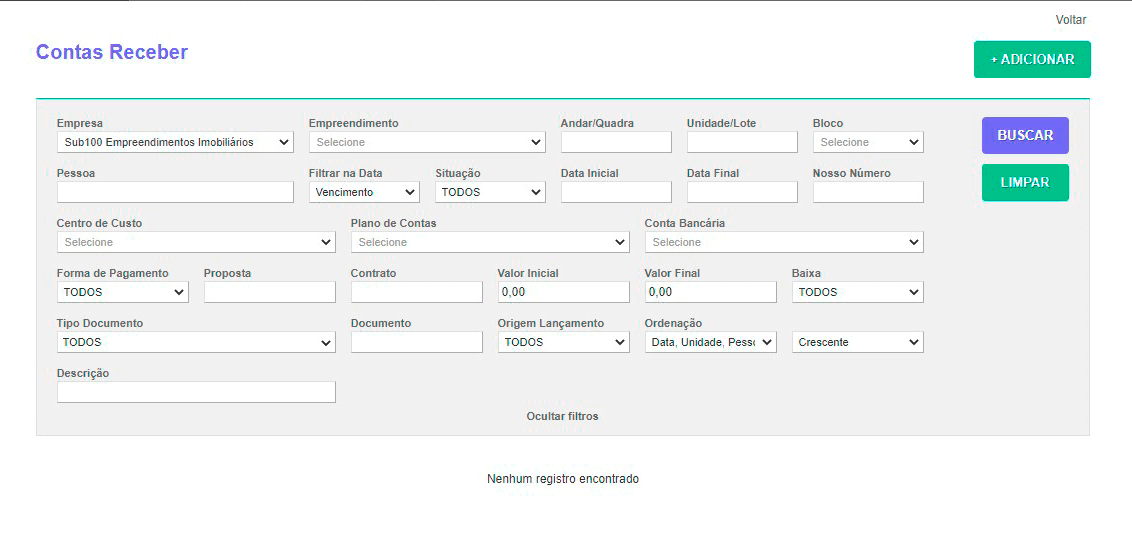Clear filters with the LIMPAR button
The image size is (1132, 539).
pos(1025,183)
